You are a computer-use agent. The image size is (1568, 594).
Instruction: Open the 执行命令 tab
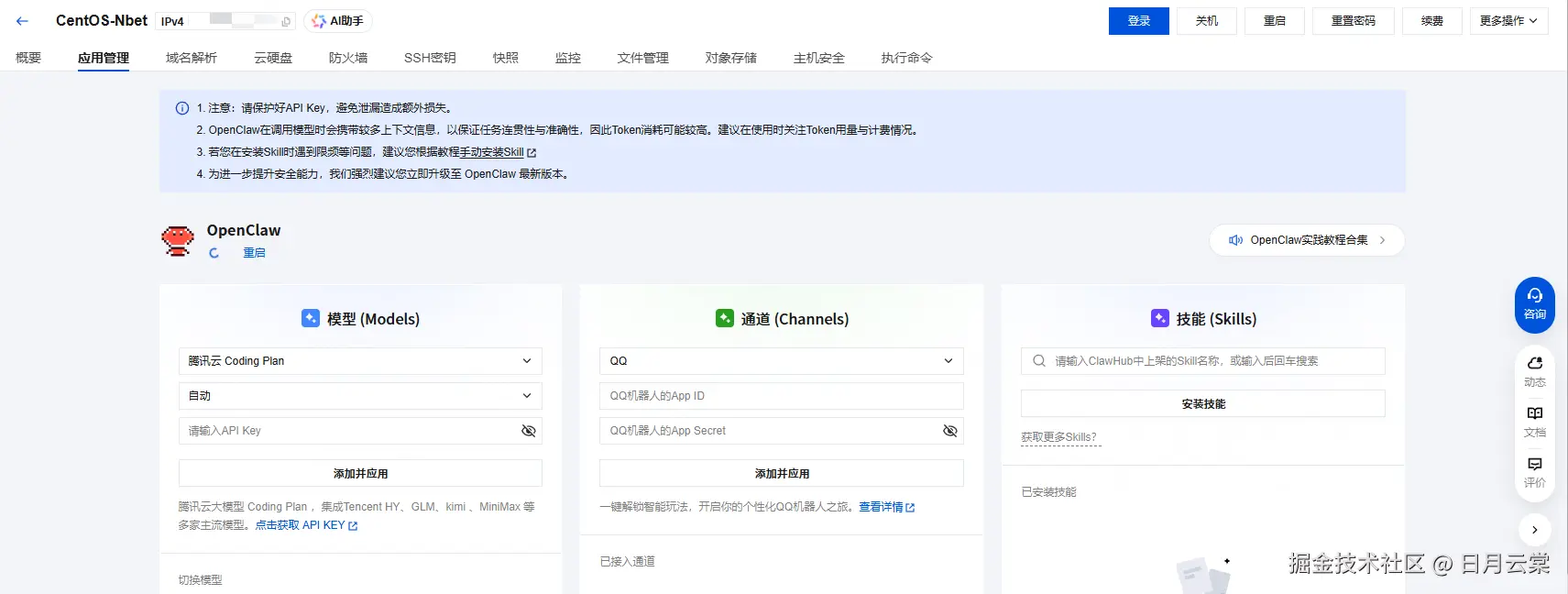(x=907, y=58)
